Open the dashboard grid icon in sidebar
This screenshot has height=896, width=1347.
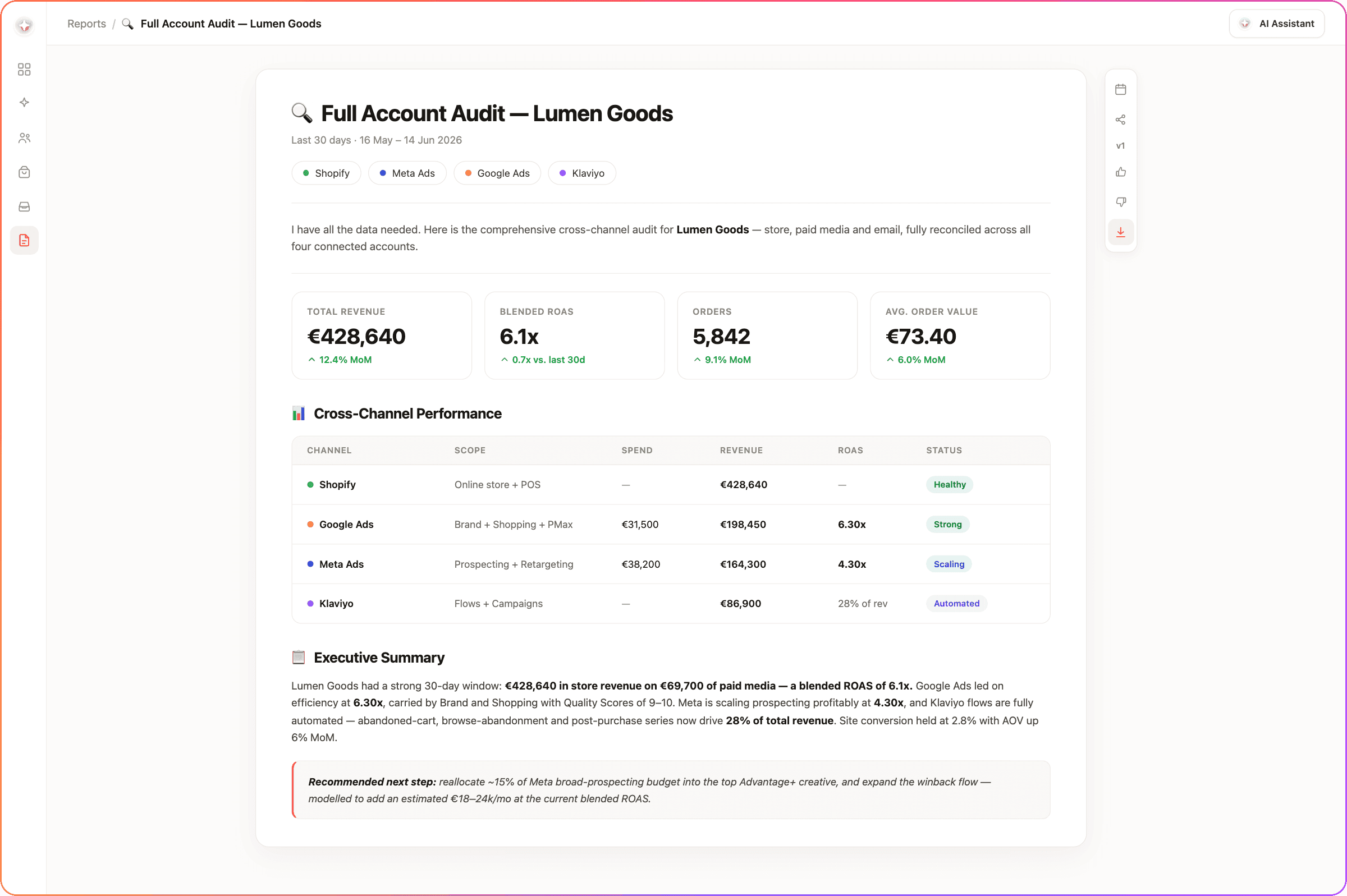point(24,69)
